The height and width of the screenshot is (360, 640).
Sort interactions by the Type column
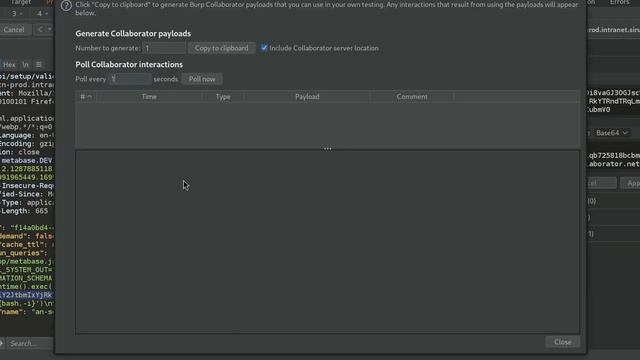coord(223,97)
